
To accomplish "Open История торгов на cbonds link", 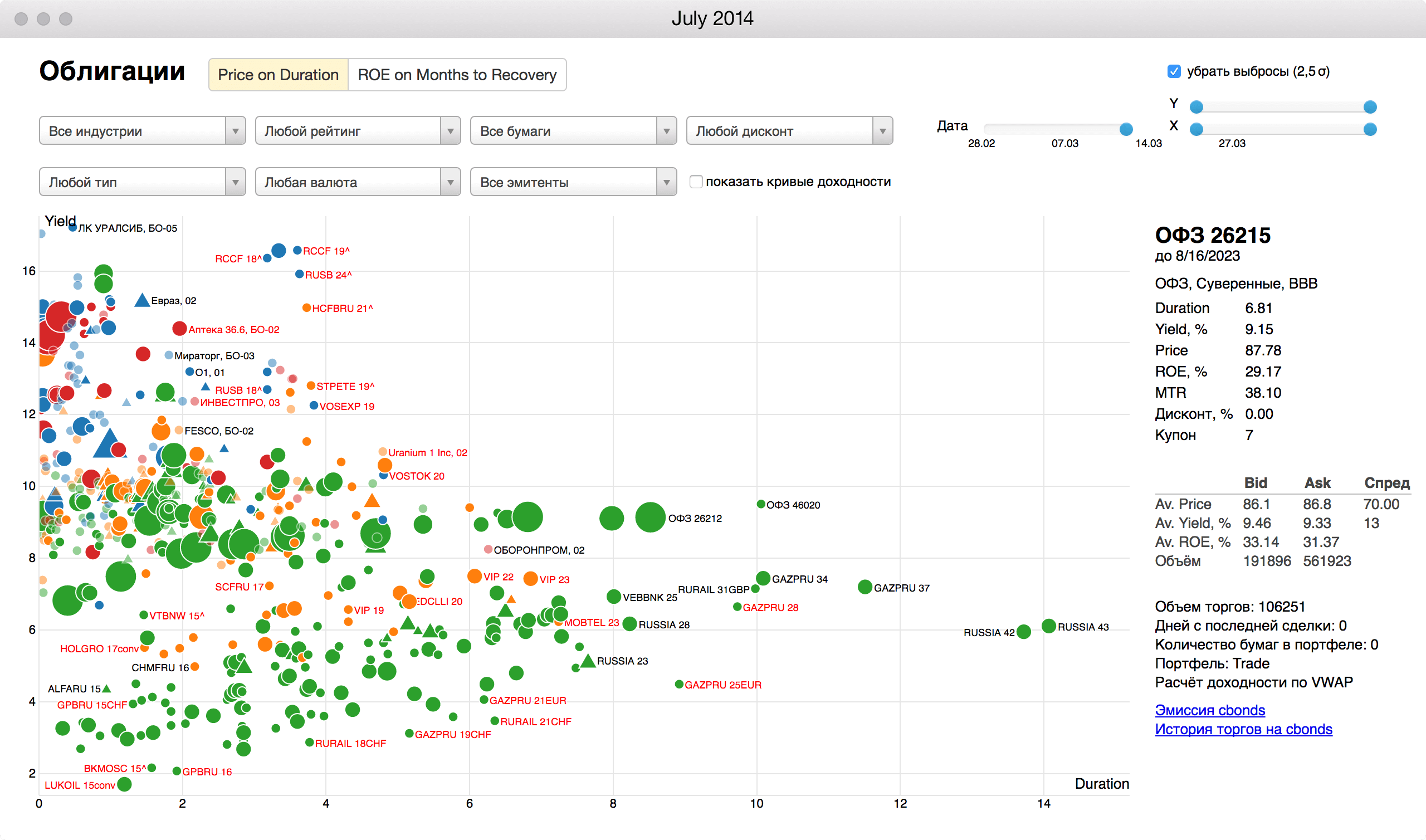I will pyautogui.click(x=1243, y=729).
